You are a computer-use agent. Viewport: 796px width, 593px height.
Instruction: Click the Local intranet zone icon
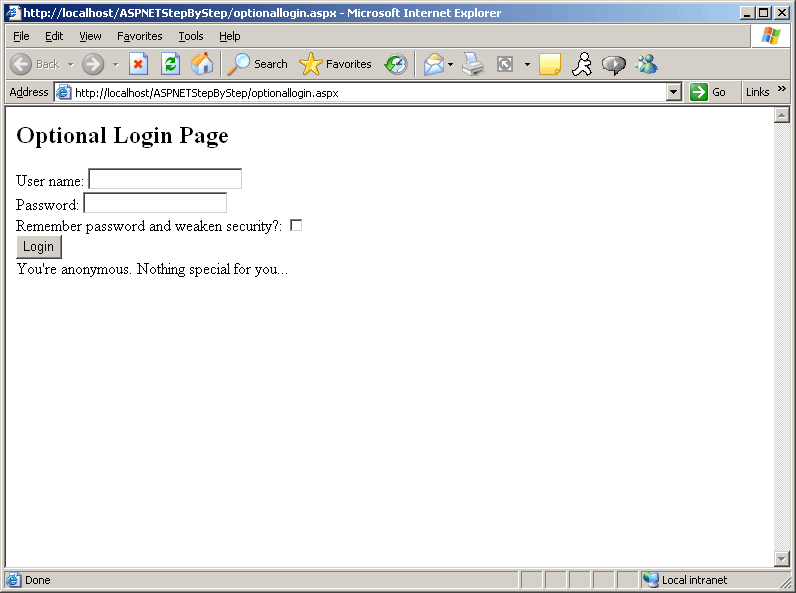(650, 580)
